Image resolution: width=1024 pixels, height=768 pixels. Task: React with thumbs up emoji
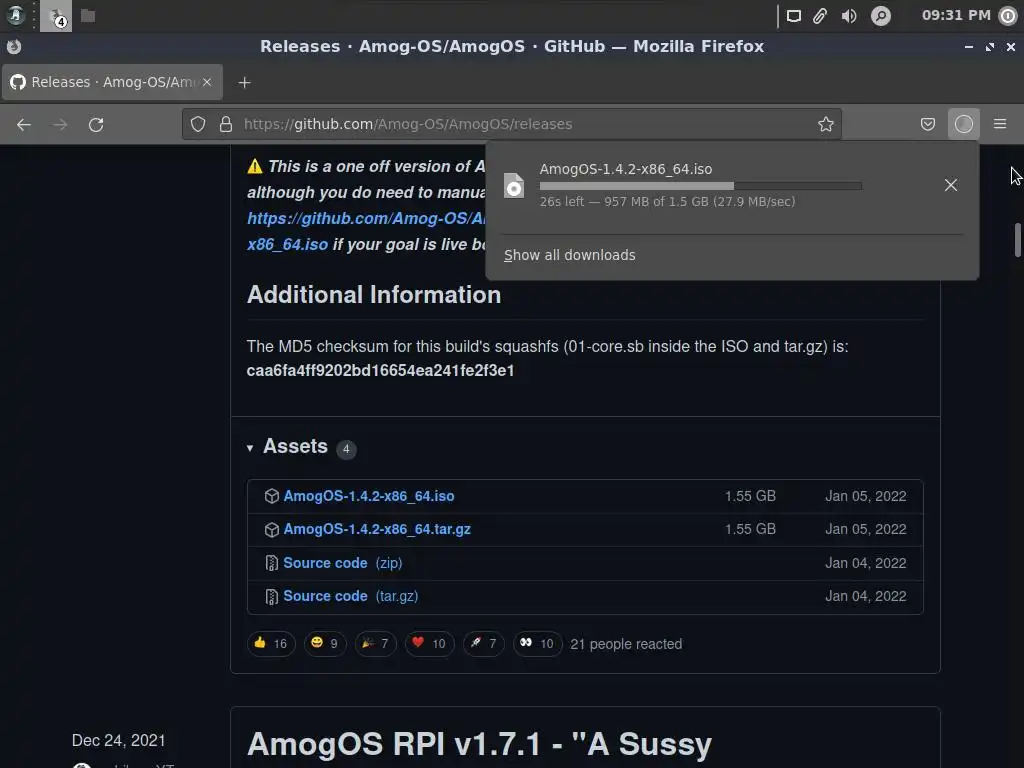271,644
